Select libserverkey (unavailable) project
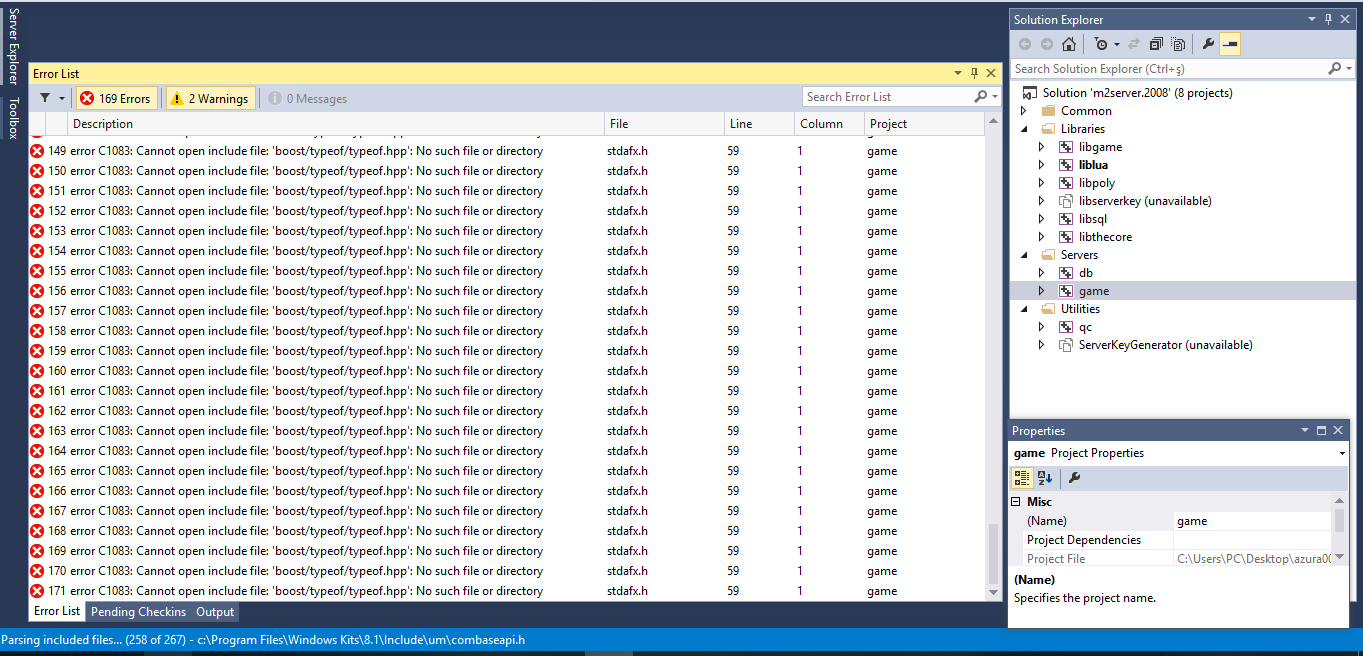 pos(1145,201)
